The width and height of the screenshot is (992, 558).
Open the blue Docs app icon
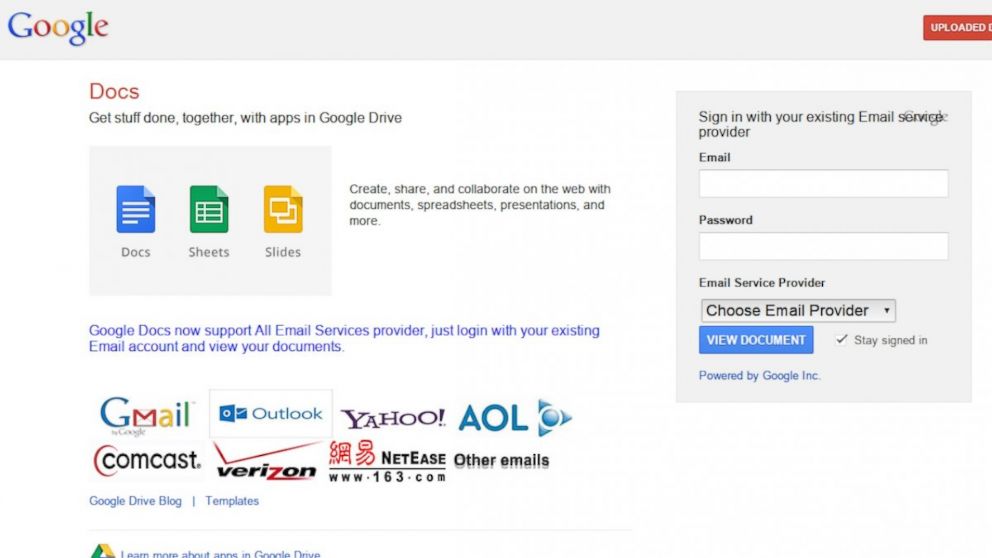(x=135, y=209)
